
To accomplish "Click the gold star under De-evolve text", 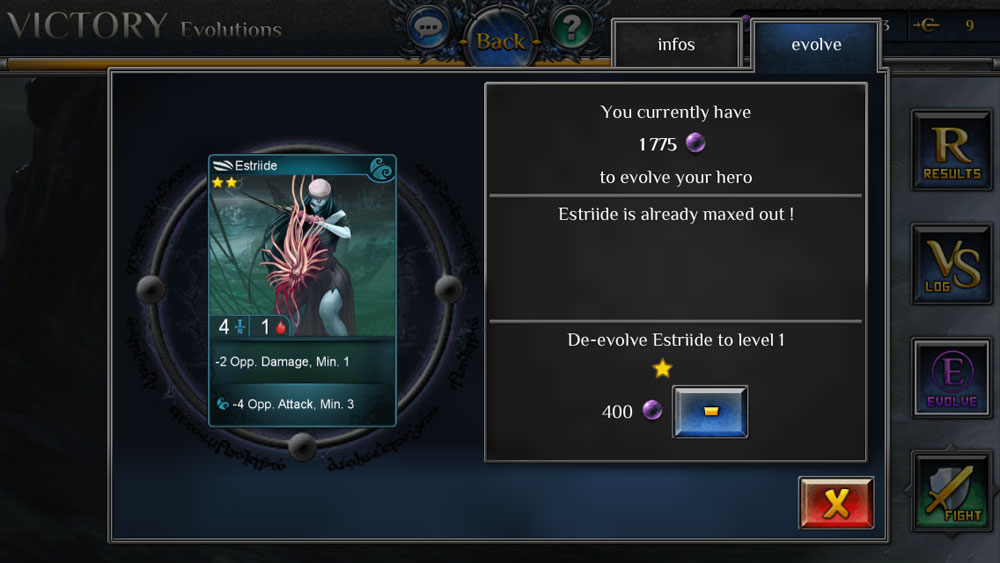I will [663, 368].
